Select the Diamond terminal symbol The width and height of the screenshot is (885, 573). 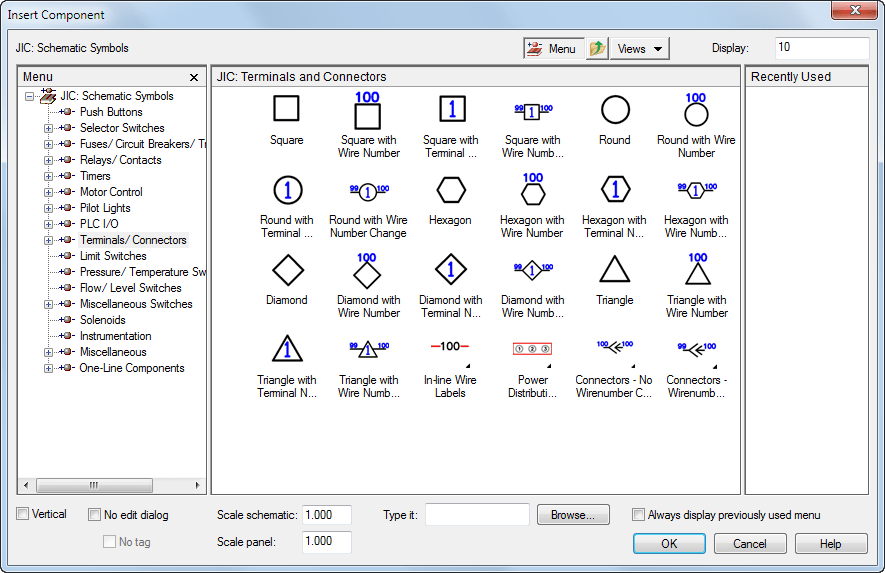(x=287, y=270)
